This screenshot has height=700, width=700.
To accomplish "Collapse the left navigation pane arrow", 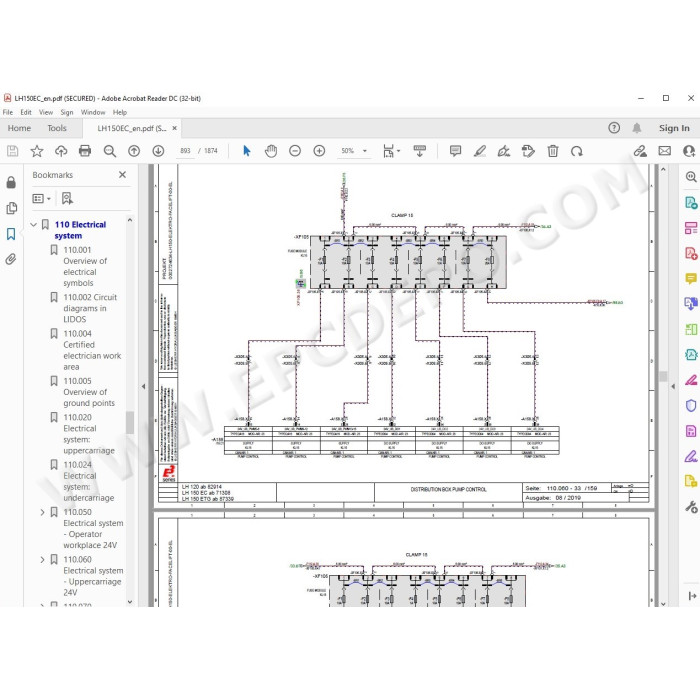I will point(143,386).
